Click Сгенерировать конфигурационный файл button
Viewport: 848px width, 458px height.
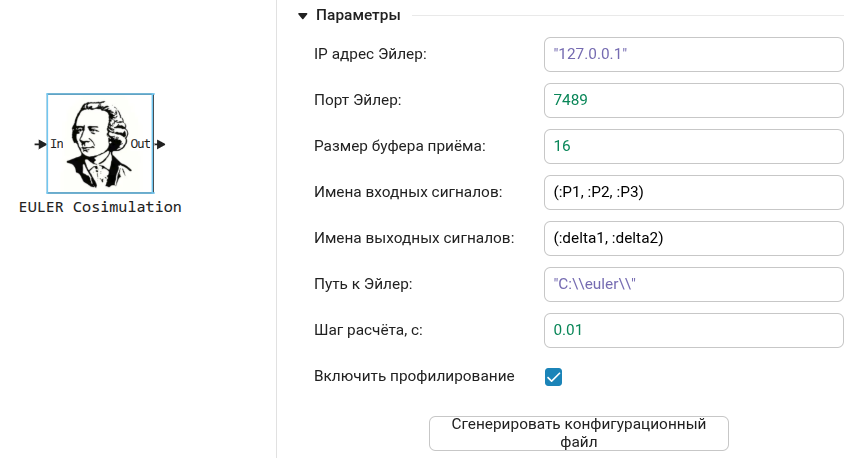[578, 433]
